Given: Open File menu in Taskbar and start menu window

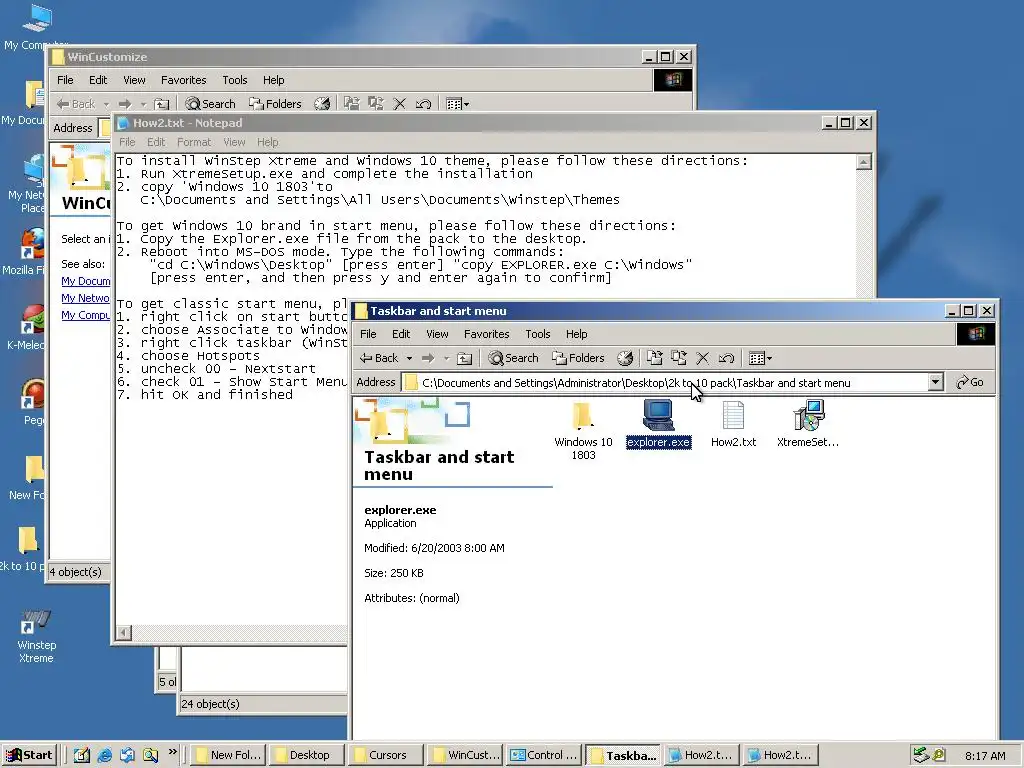Looking at the screenshot, I should [368, 334].
